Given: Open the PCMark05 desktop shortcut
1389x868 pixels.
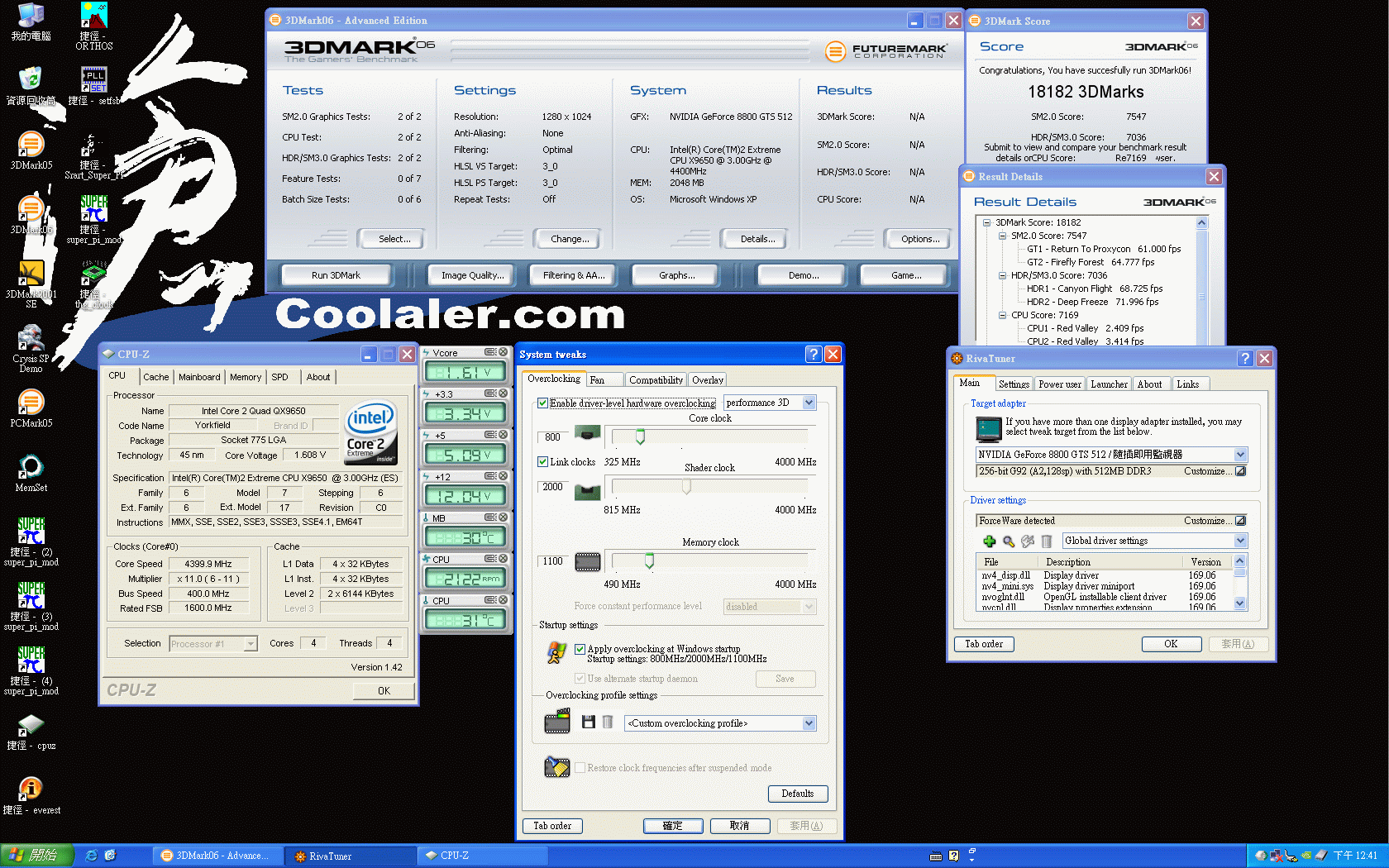Looking at the screenshot, I should click(x=31, y=407).
